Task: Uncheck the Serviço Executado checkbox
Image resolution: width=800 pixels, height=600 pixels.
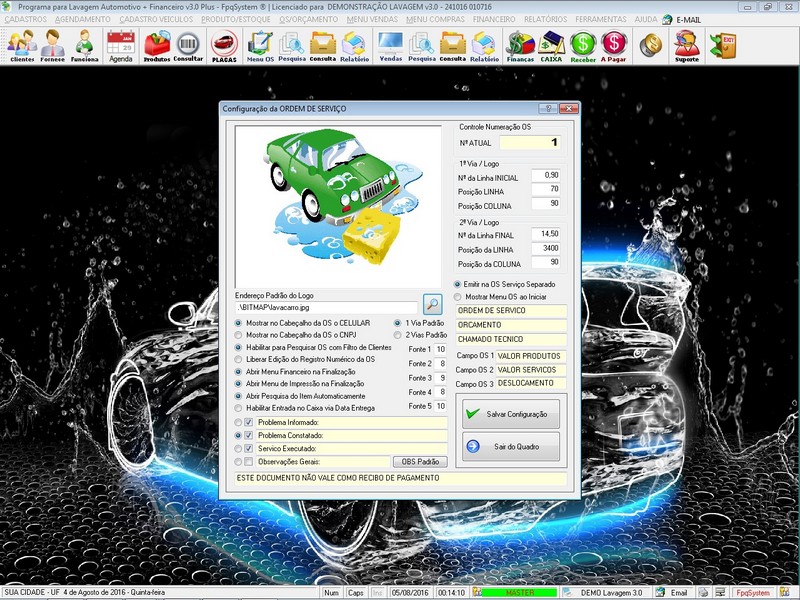Action: coord(248,448)
